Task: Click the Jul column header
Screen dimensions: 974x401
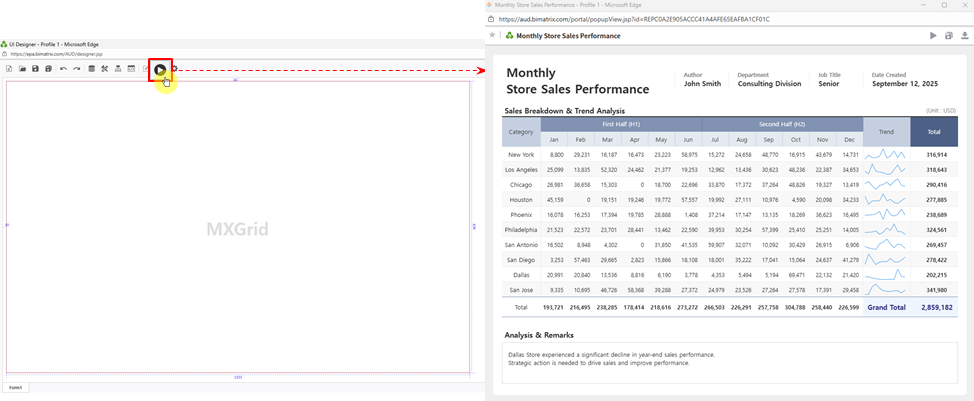Action: click(x=715, y=140)
